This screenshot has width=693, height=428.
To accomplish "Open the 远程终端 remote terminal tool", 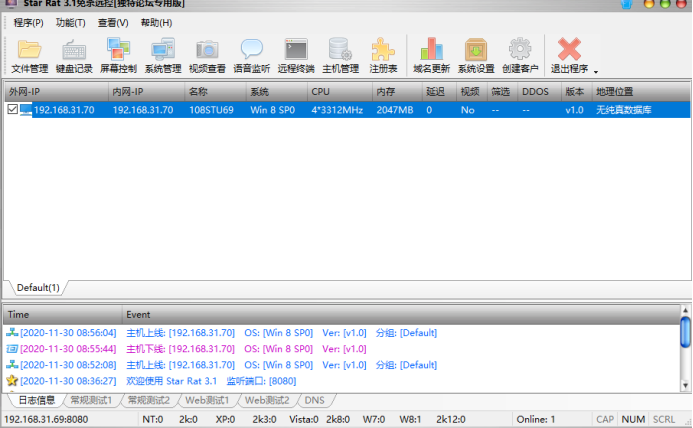I will tap(296, 56).
